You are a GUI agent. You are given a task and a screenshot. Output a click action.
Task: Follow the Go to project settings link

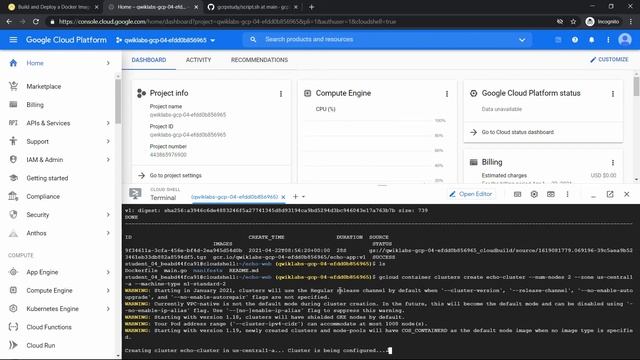[x=176, y=176]
